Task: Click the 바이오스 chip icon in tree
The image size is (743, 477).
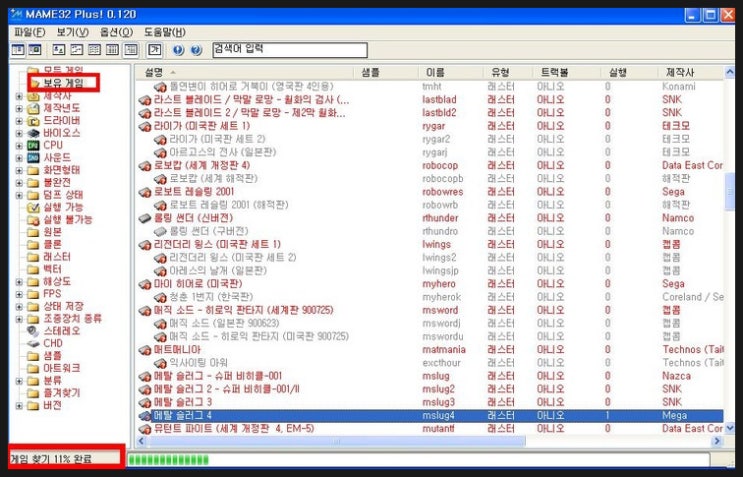Action: (x=33, y=133)
